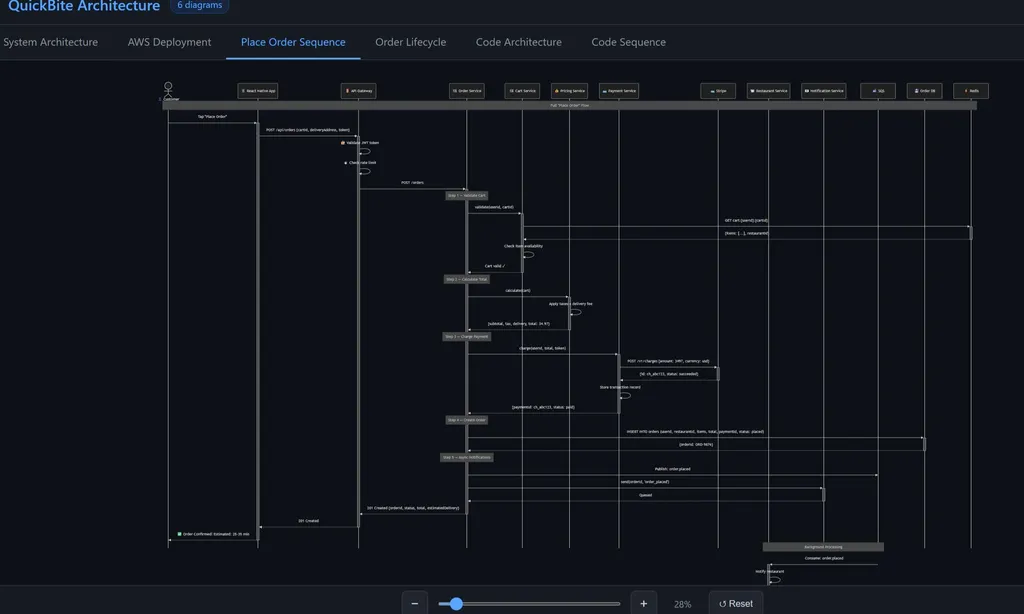Click the zoom in plus button

tap(643, 604)
